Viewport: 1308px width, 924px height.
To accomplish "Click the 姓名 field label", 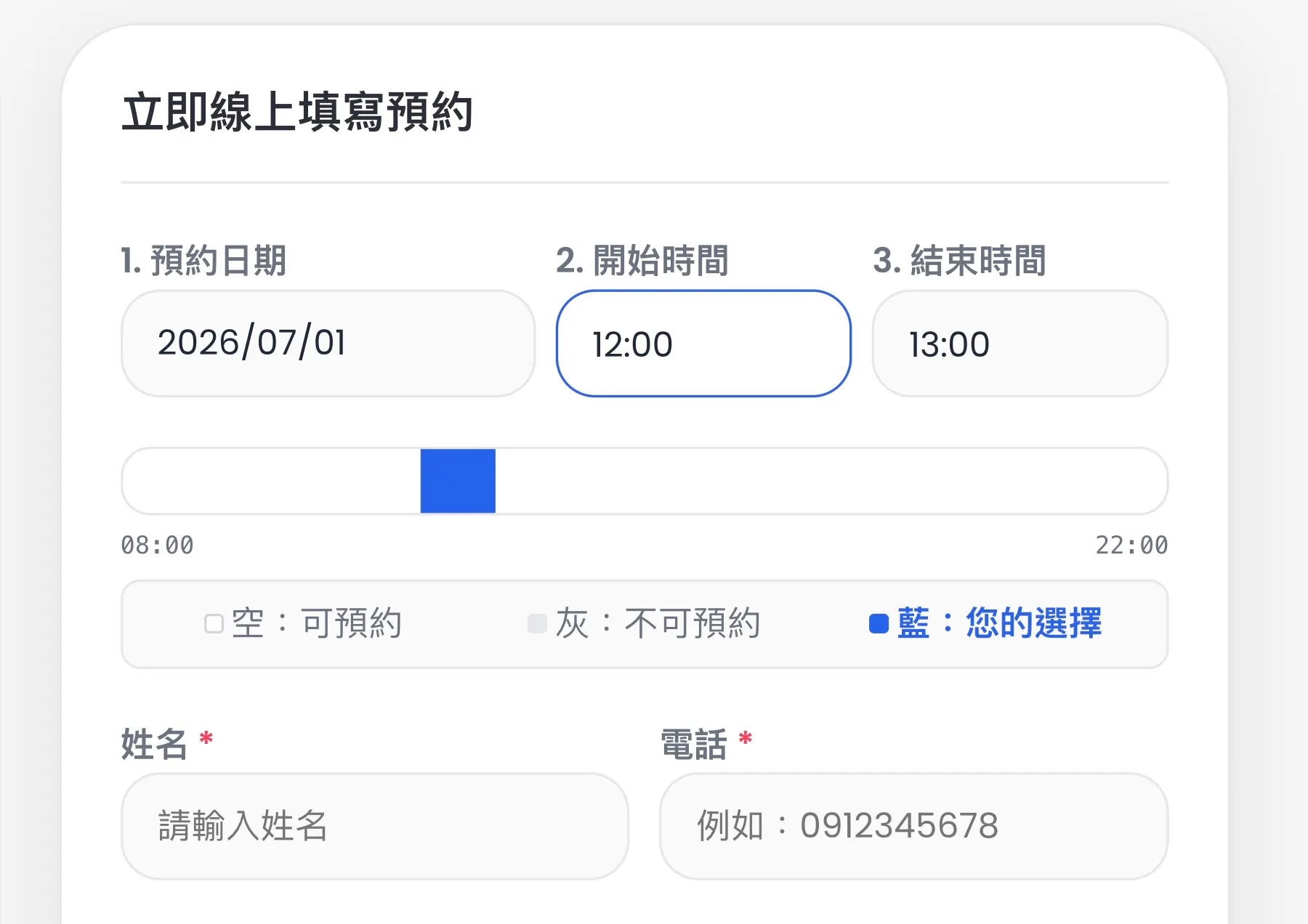I will [154, 744].
